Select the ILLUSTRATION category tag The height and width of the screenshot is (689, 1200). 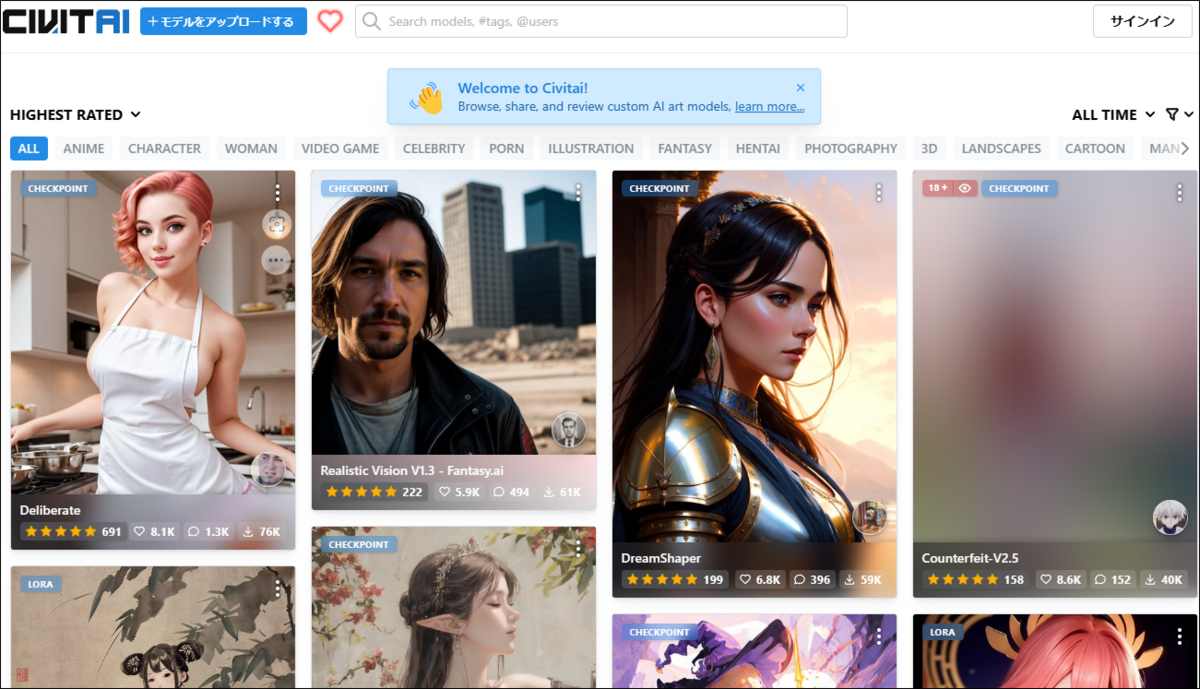591,148
